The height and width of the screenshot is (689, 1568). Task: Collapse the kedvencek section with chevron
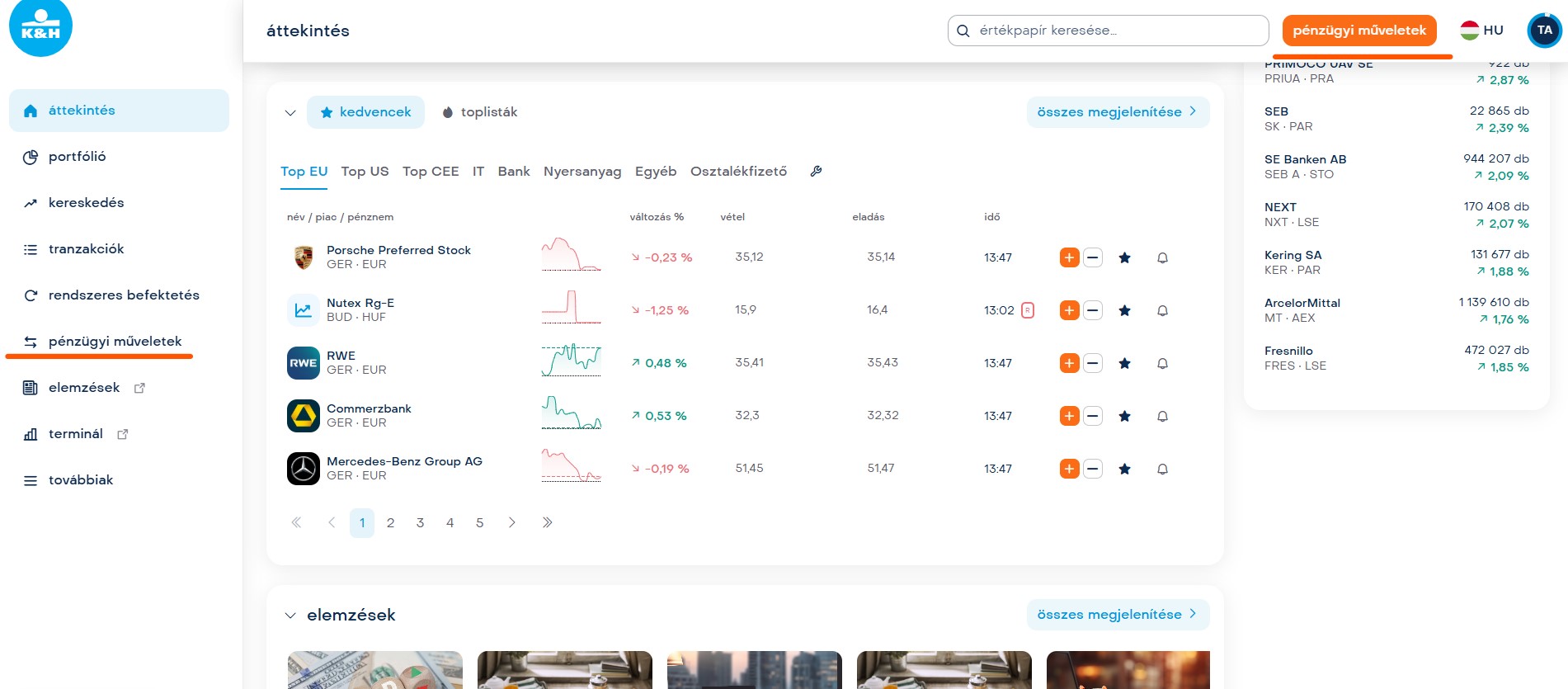tap(290, 112)
